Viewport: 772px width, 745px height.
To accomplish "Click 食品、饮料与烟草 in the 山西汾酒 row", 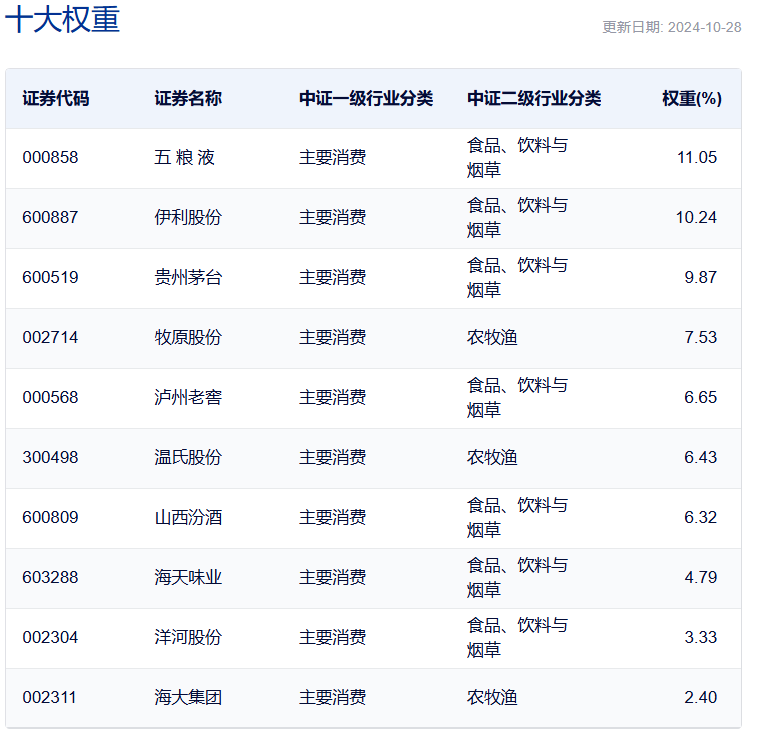I will (517, 518).
